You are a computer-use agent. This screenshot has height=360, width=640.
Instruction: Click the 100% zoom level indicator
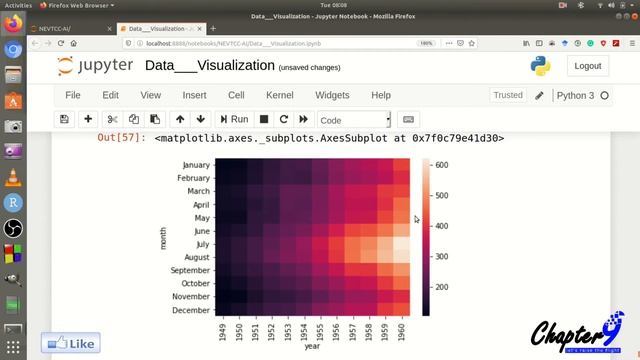(426, 43)
